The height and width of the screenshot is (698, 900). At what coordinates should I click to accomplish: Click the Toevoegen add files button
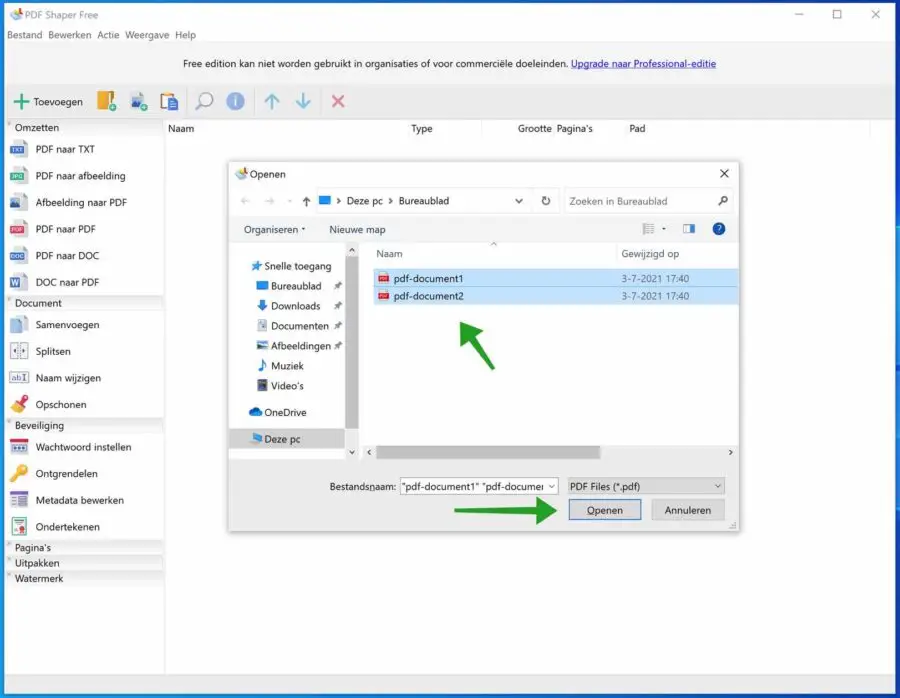pyautogui.click(x=48, y=102)
